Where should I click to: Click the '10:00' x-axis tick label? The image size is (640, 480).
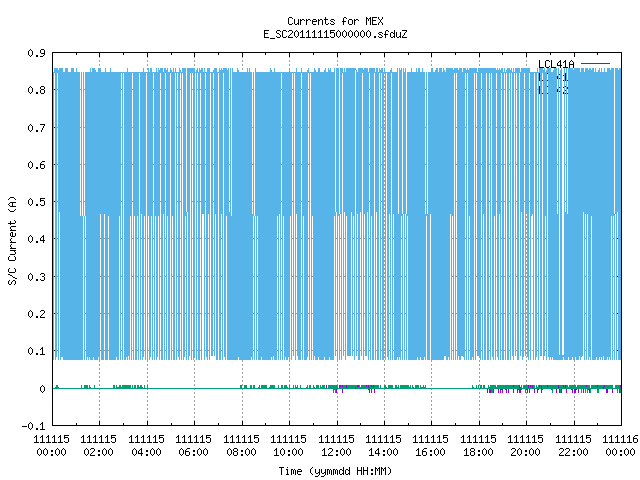pos(288,452)
